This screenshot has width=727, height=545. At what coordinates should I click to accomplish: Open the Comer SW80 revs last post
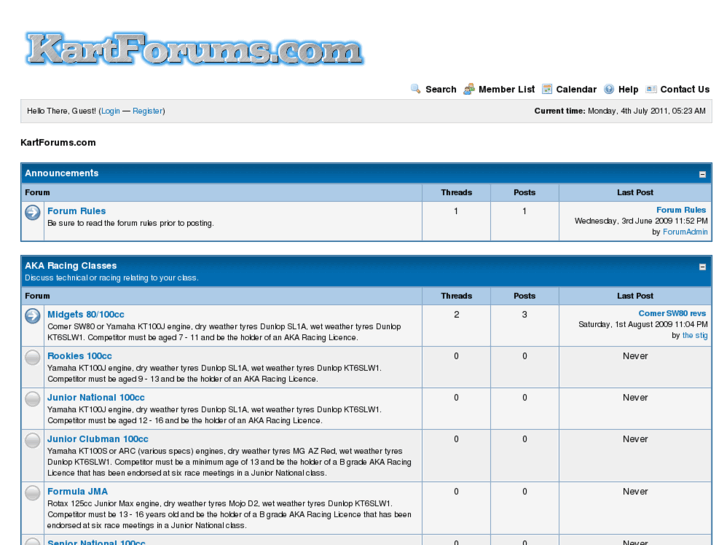point(672,313)
